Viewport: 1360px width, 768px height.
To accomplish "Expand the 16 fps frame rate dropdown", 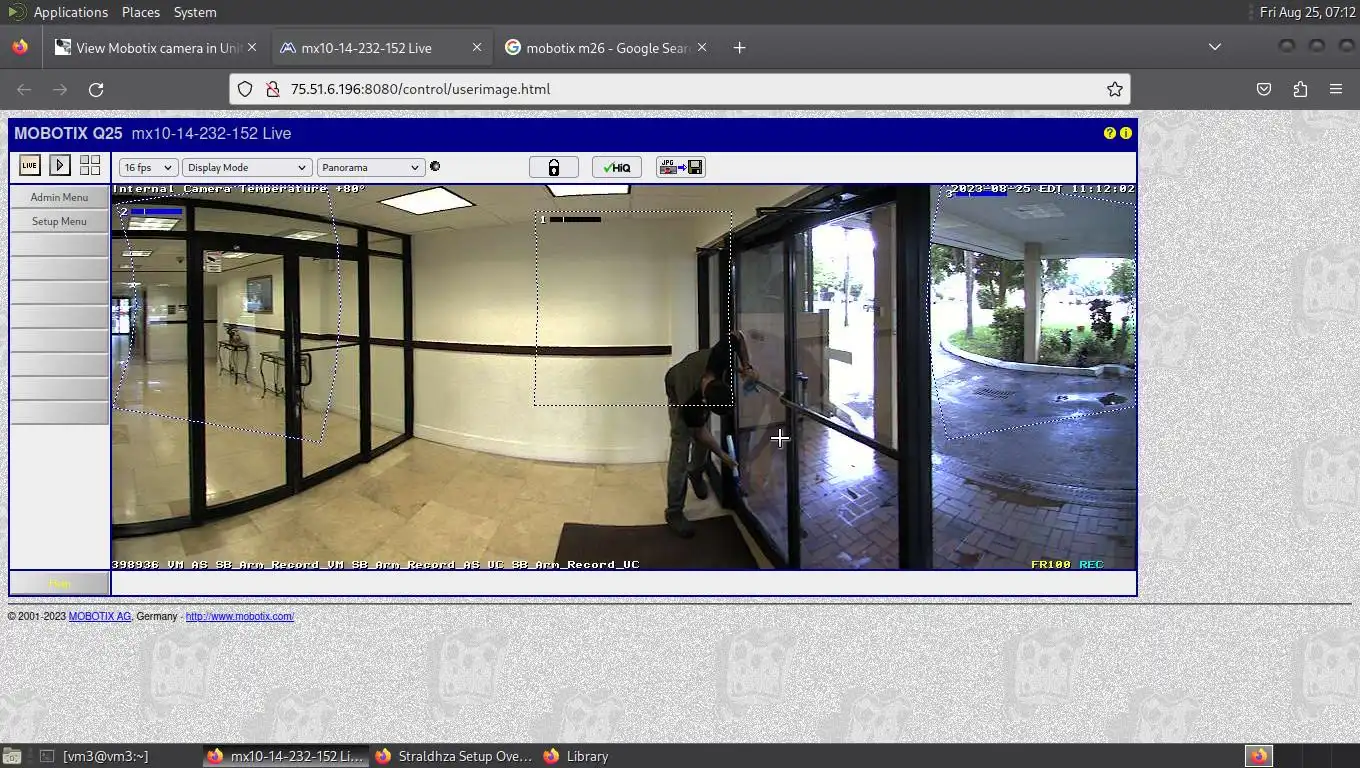I will pyautogui.click(x=148, y=167).
